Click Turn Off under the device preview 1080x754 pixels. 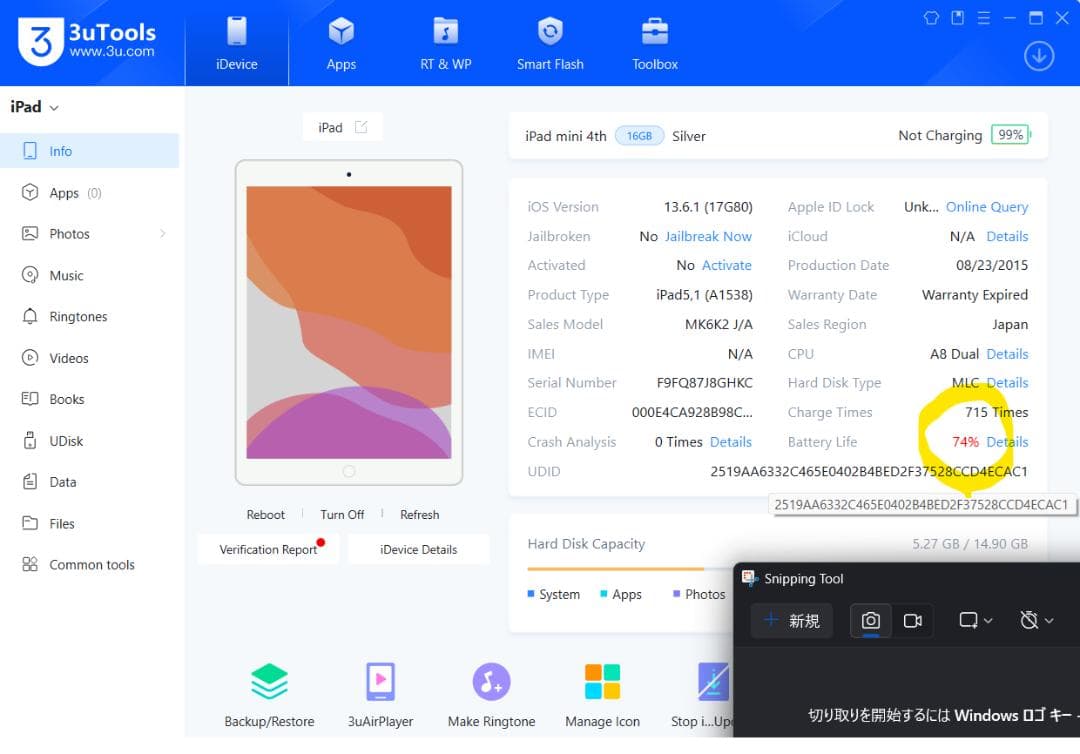click(x=342, y=514)
